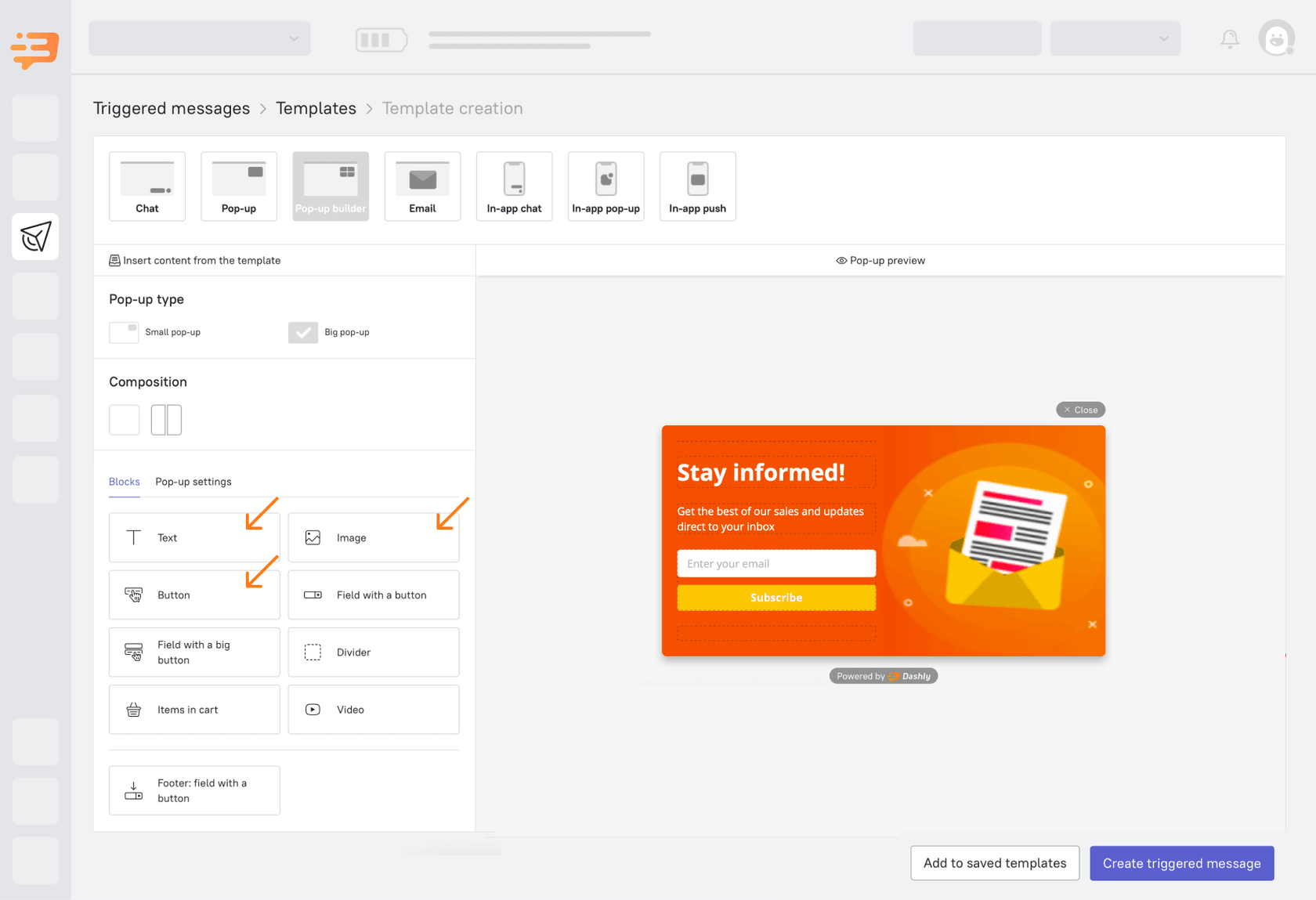Screen dimensions: 1316x900
Task: Add a Divider block
Action: [373, 652]
